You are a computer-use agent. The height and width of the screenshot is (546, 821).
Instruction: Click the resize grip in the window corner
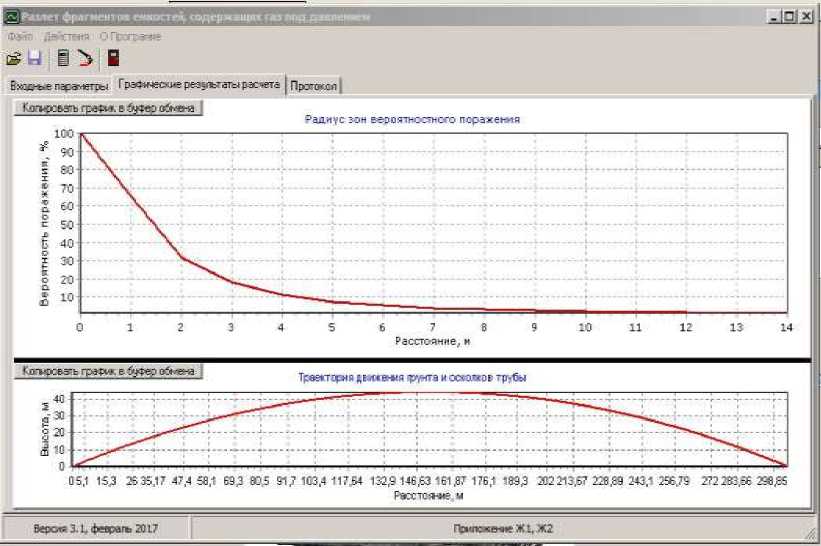pos(809,534)
